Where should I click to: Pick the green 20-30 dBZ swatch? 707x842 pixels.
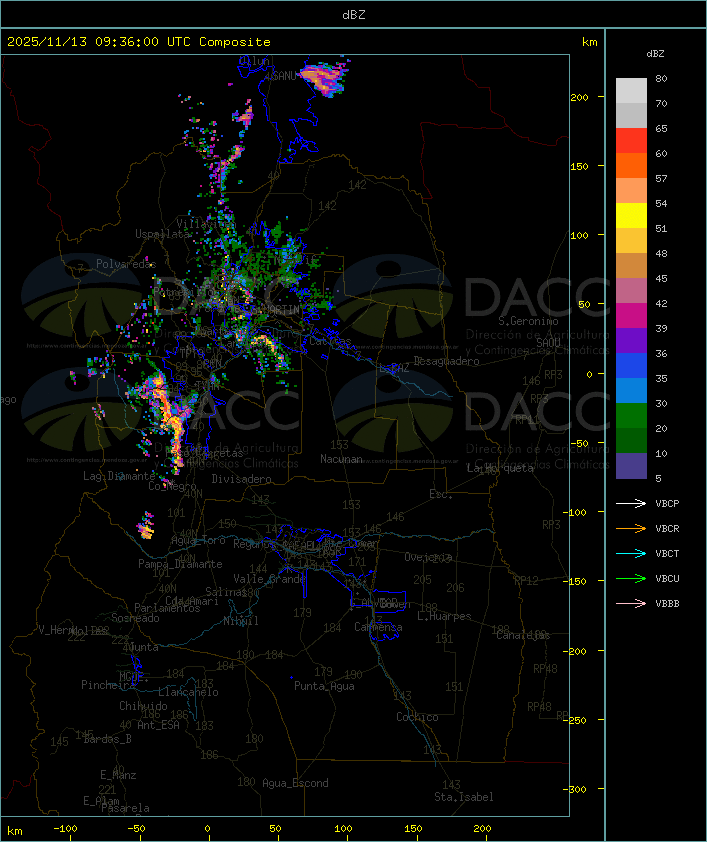(631, 415)
